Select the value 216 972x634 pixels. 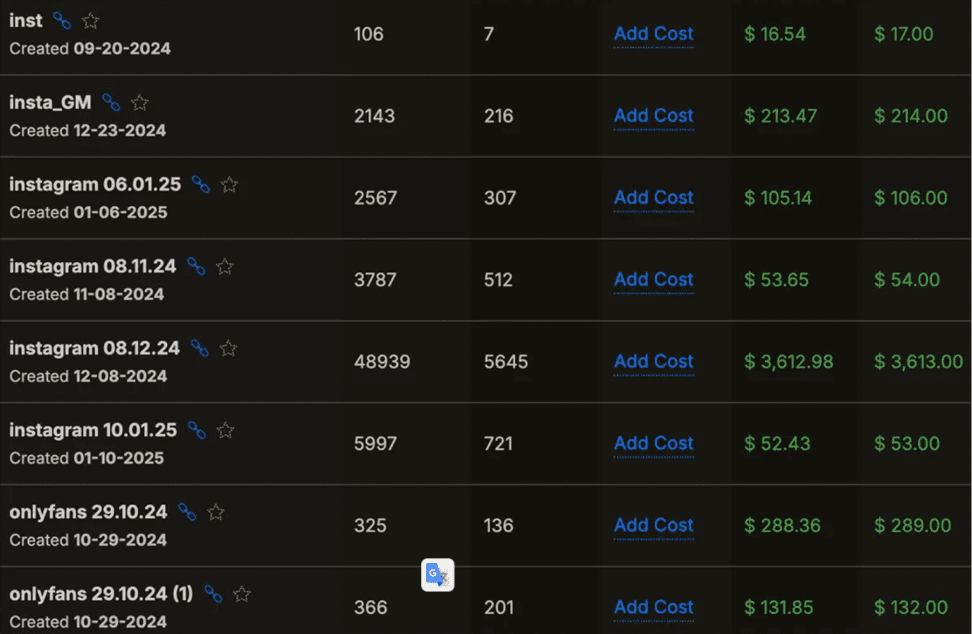point(498,116)
